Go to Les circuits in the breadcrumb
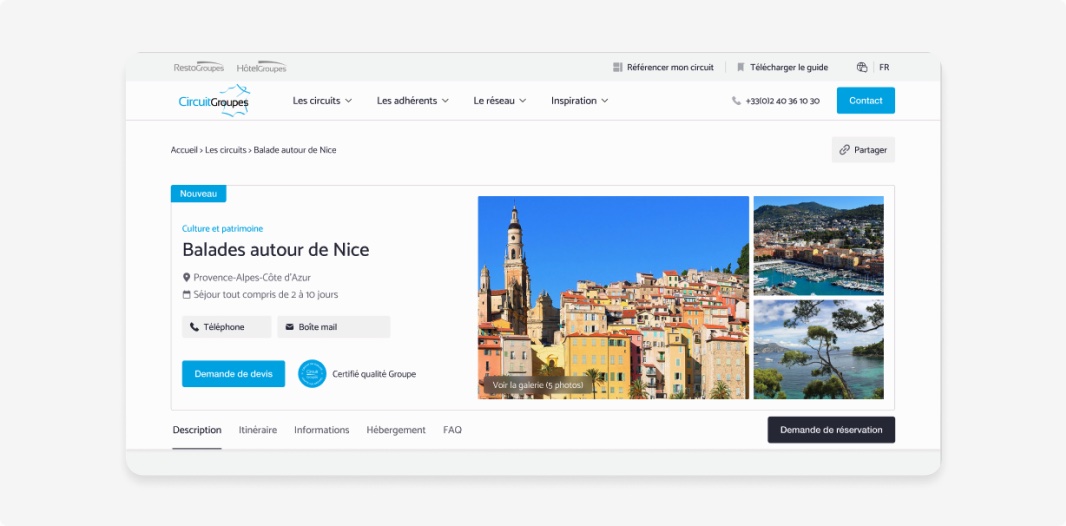The height and width of the screenshot is (526, 1066). click(x=226, y=150)
